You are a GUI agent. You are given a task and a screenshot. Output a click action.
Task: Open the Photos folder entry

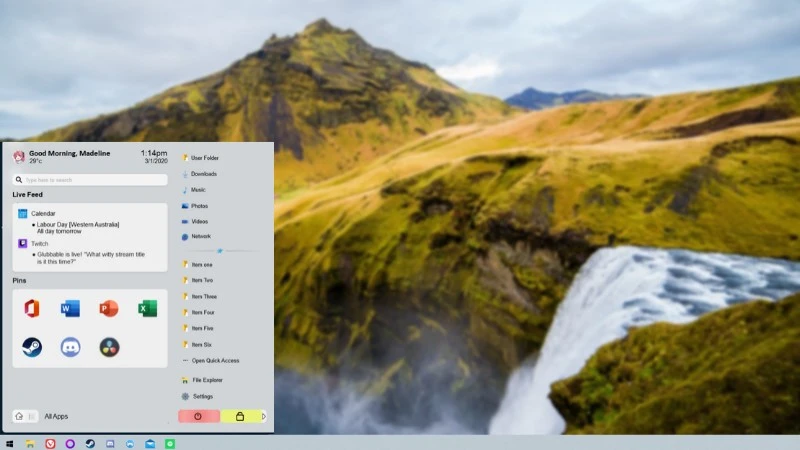pos(195,206)
